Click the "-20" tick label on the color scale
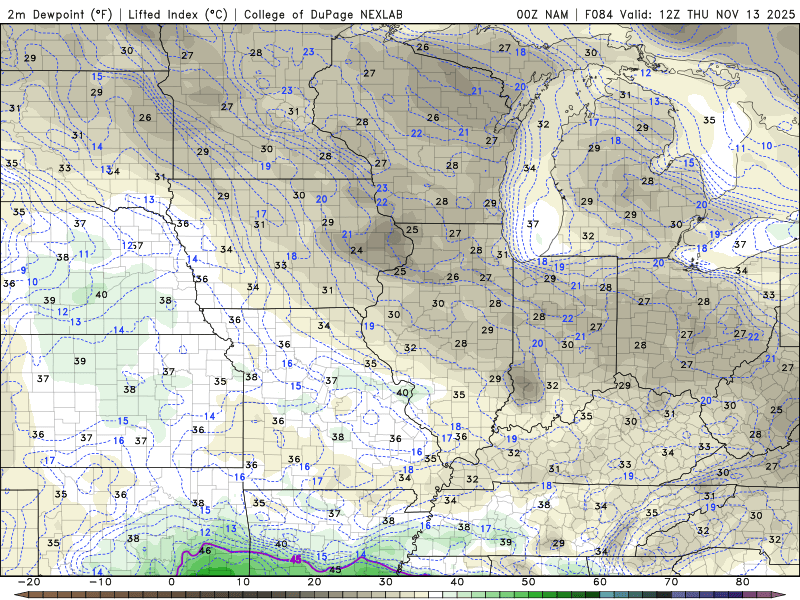The height and width of the screenshot is (600, 800). point(29,582)
